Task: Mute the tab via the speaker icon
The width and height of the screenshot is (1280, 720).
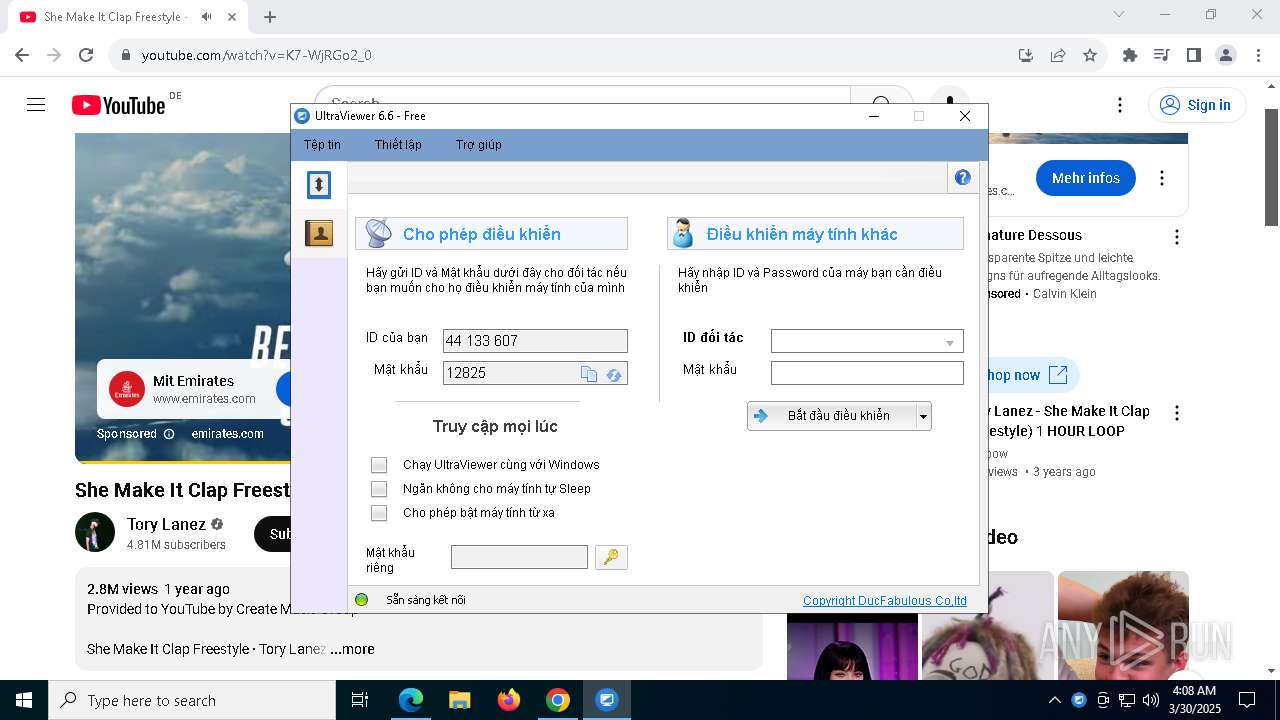Action: point(206,17)
